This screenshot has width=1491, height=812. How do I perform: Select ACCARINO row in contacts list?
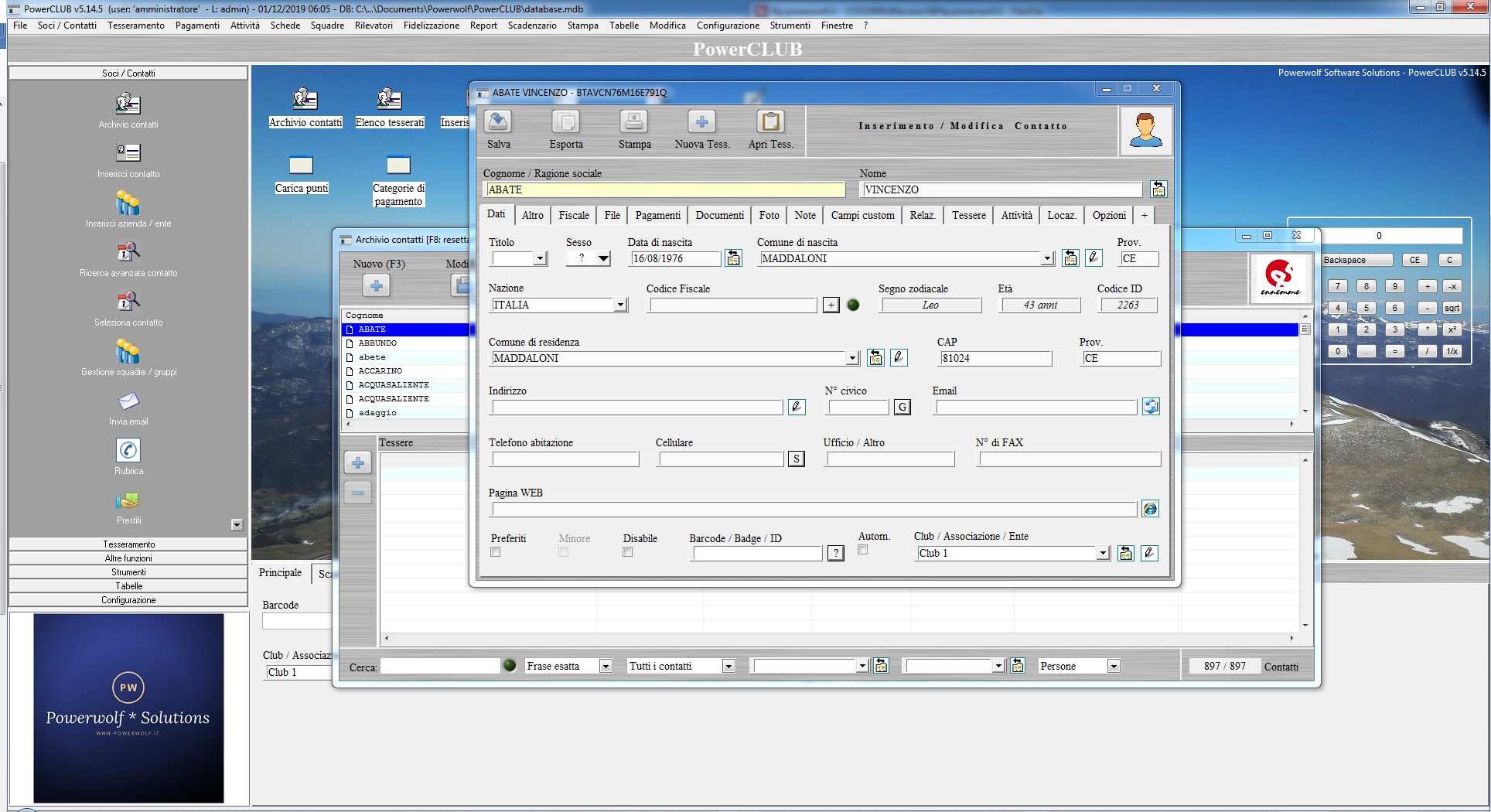(x=380, y=371)
